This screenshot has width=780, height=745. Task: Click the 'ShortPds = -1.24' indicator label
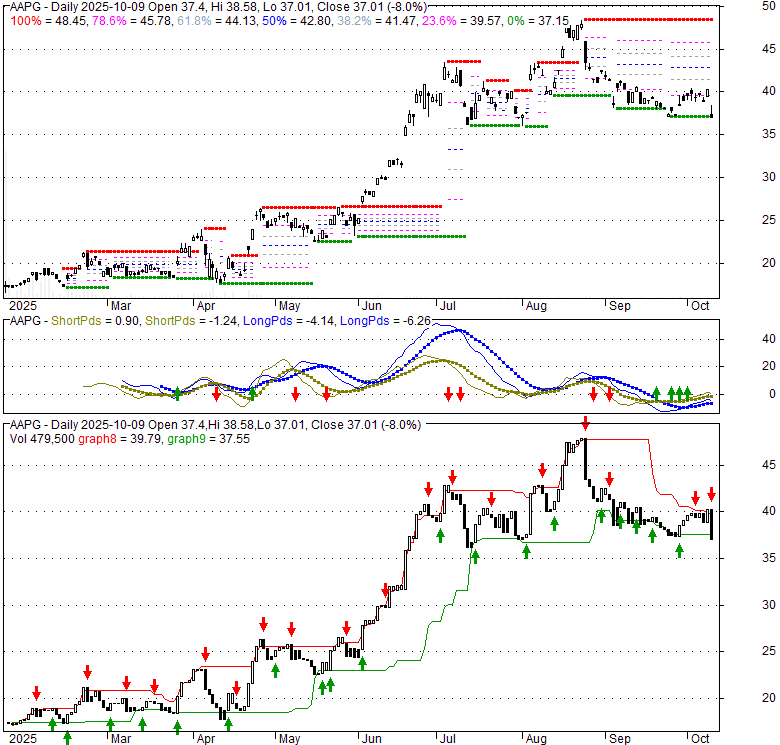click(191, 321)
